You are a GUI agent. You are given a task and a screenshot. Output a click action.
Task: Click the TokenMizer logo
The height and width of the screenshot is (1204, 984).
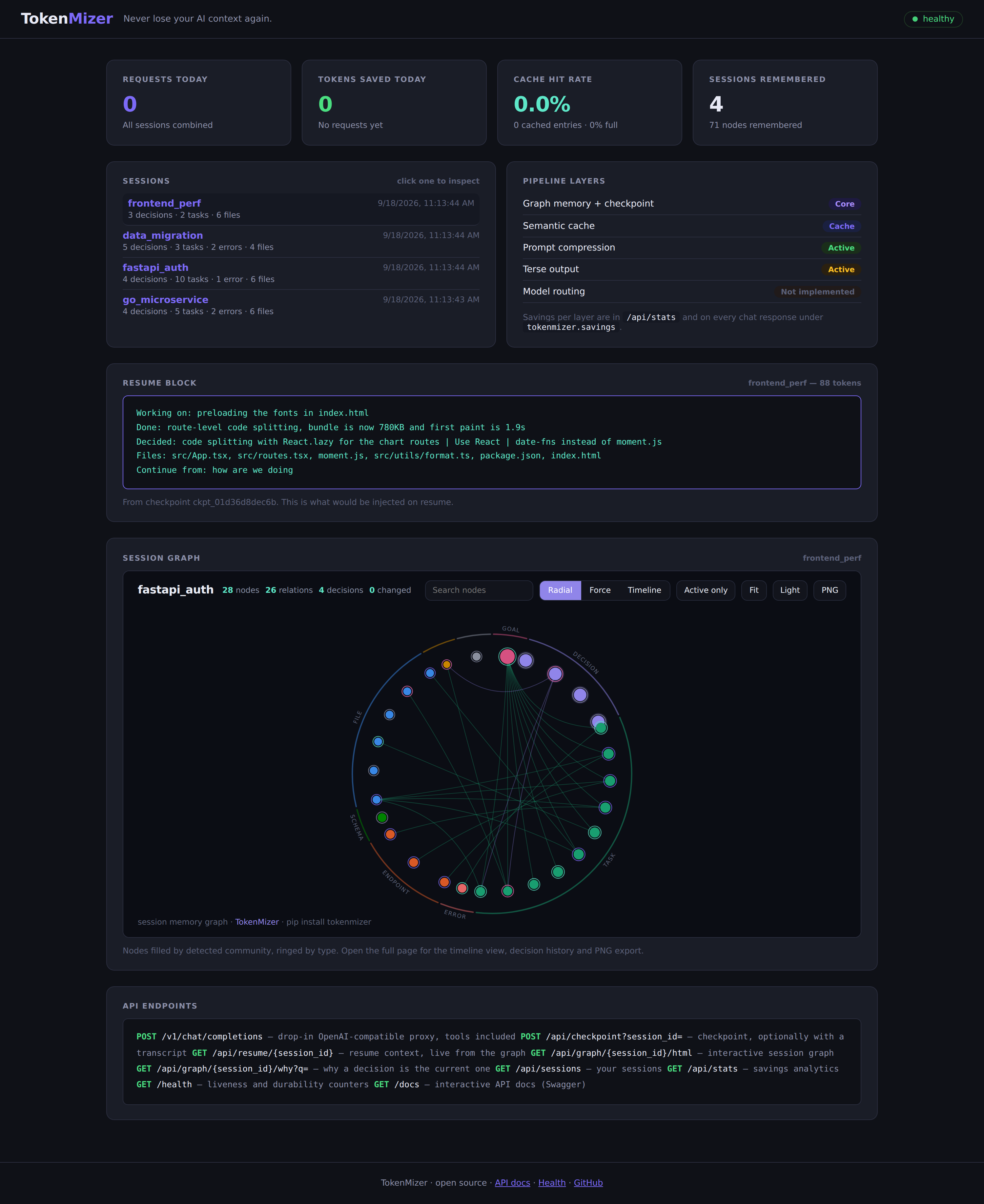[67, 19]
